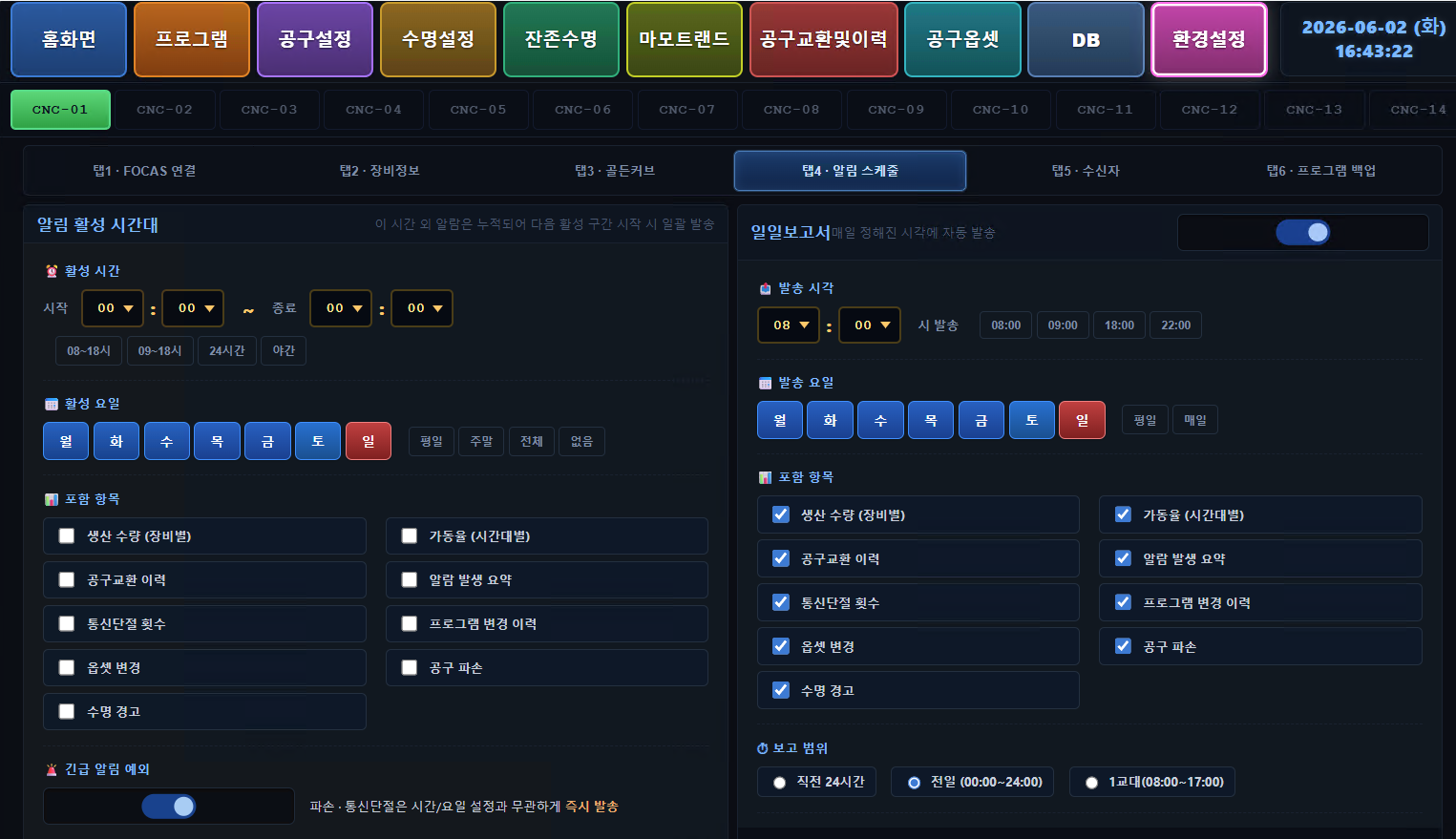Check 생산 수량 in alert items
The height and width of the screenshot is (839, 1456).
(x=67, y=536)
